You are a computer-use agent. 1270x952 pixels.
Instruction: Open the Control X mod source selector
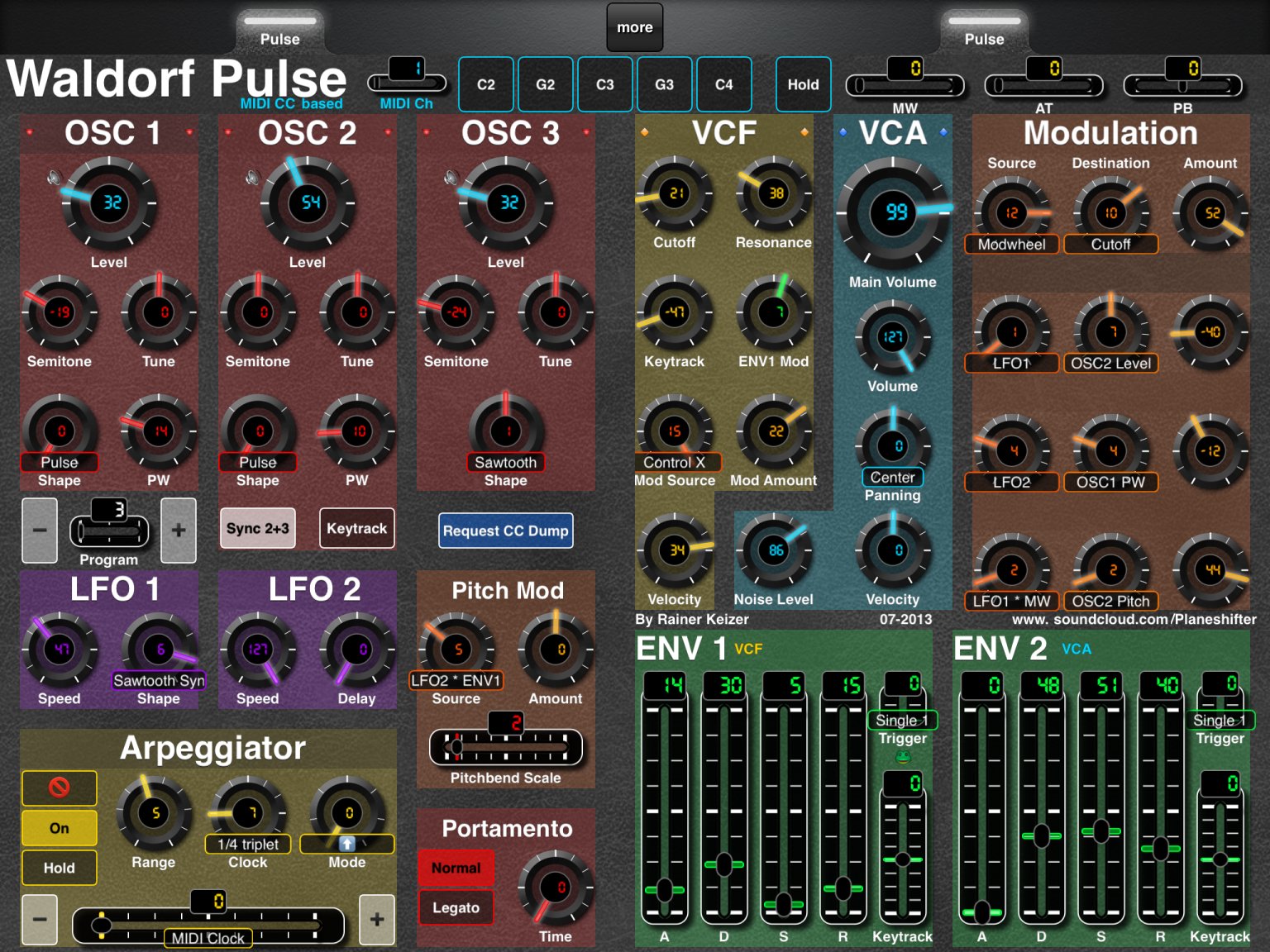click(675, 462)
